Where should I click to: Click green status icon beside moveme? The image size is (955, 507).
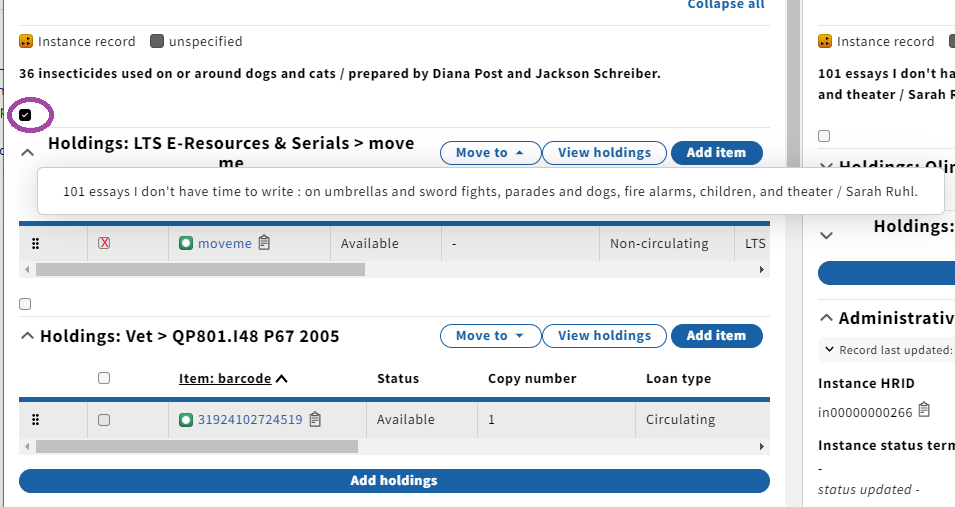coord(186,244)
